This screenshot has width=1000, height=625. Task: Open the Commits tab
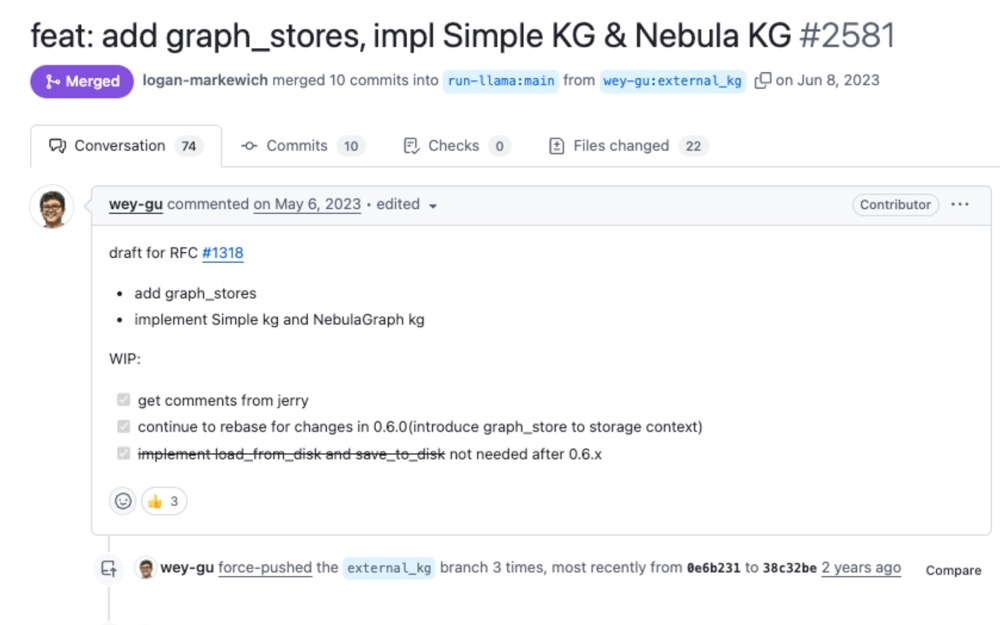[303, 146]
